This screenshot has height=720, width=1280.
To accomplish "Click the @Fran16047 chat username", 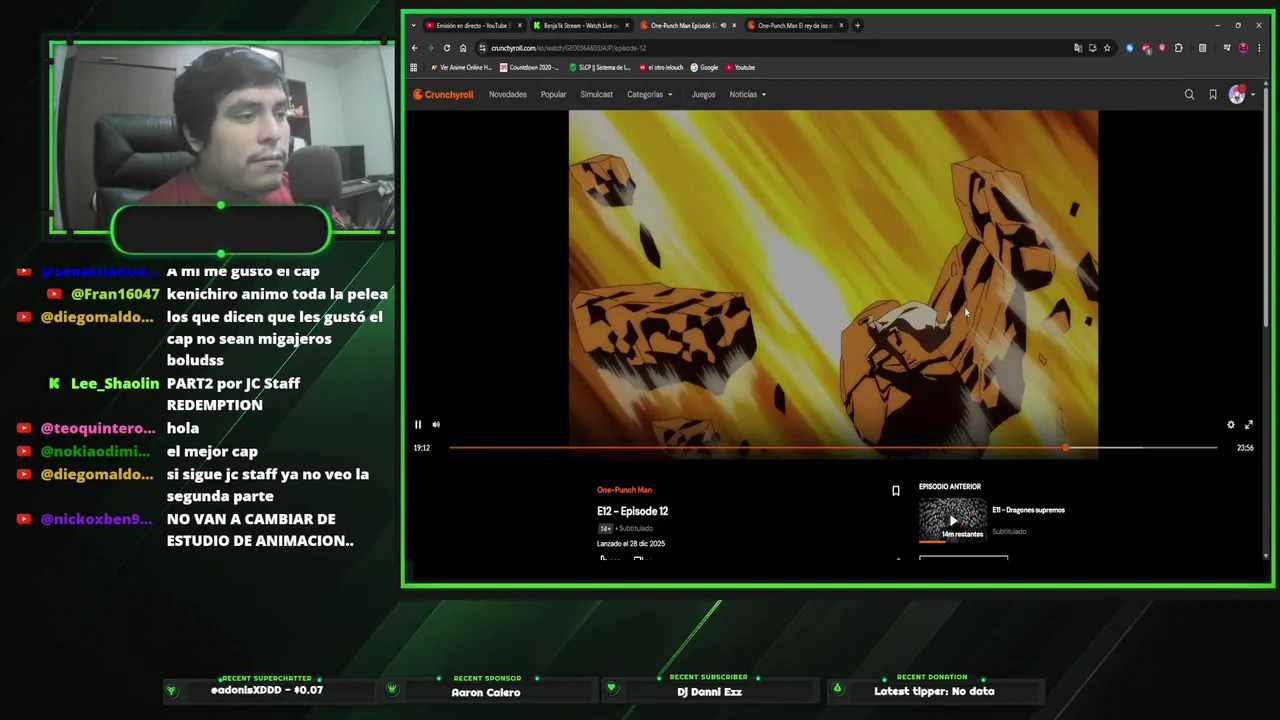I will [115, 295].
